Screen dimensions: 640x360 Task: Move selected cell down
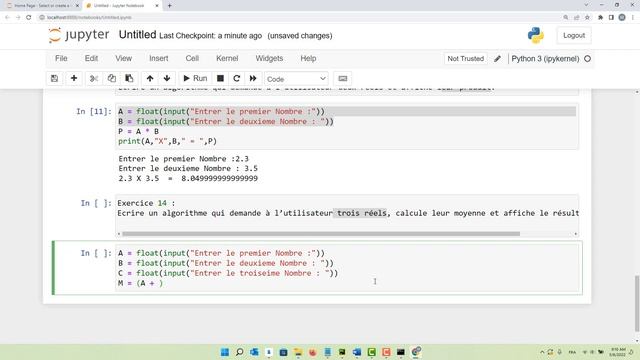click(x=167, y=78)
